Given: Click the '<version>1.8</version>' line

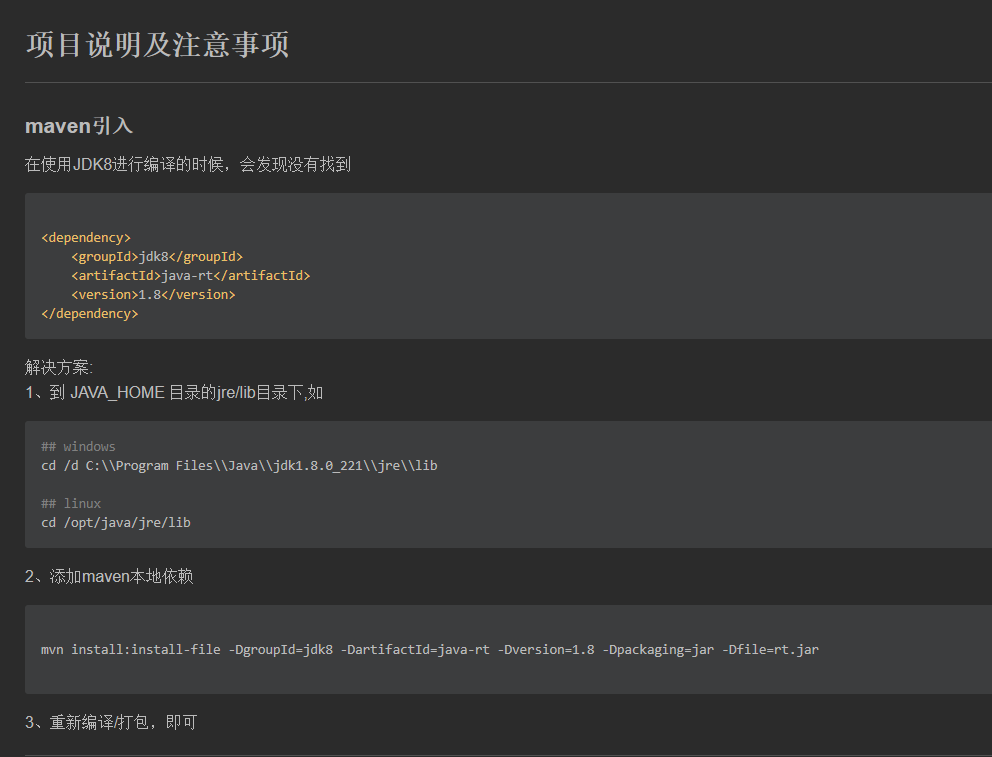Looking at the screenshot, I should click(x=153, y=295).
